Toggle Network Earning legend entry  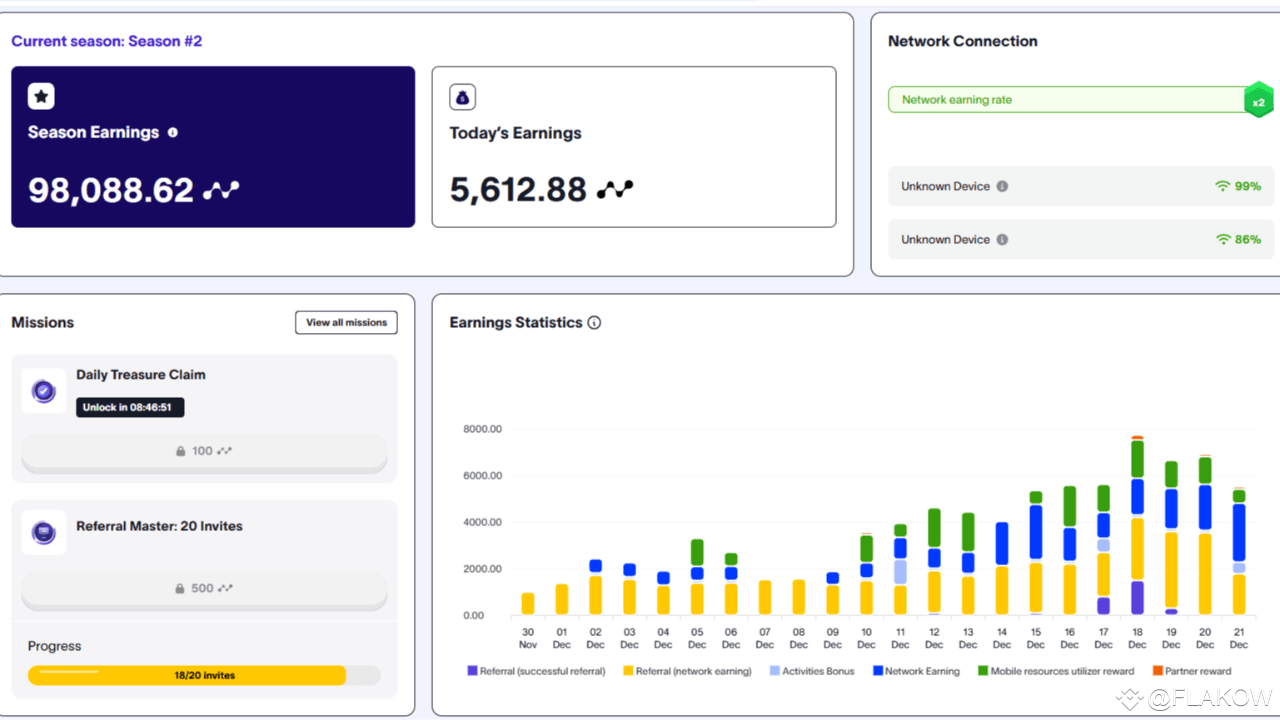916,671
